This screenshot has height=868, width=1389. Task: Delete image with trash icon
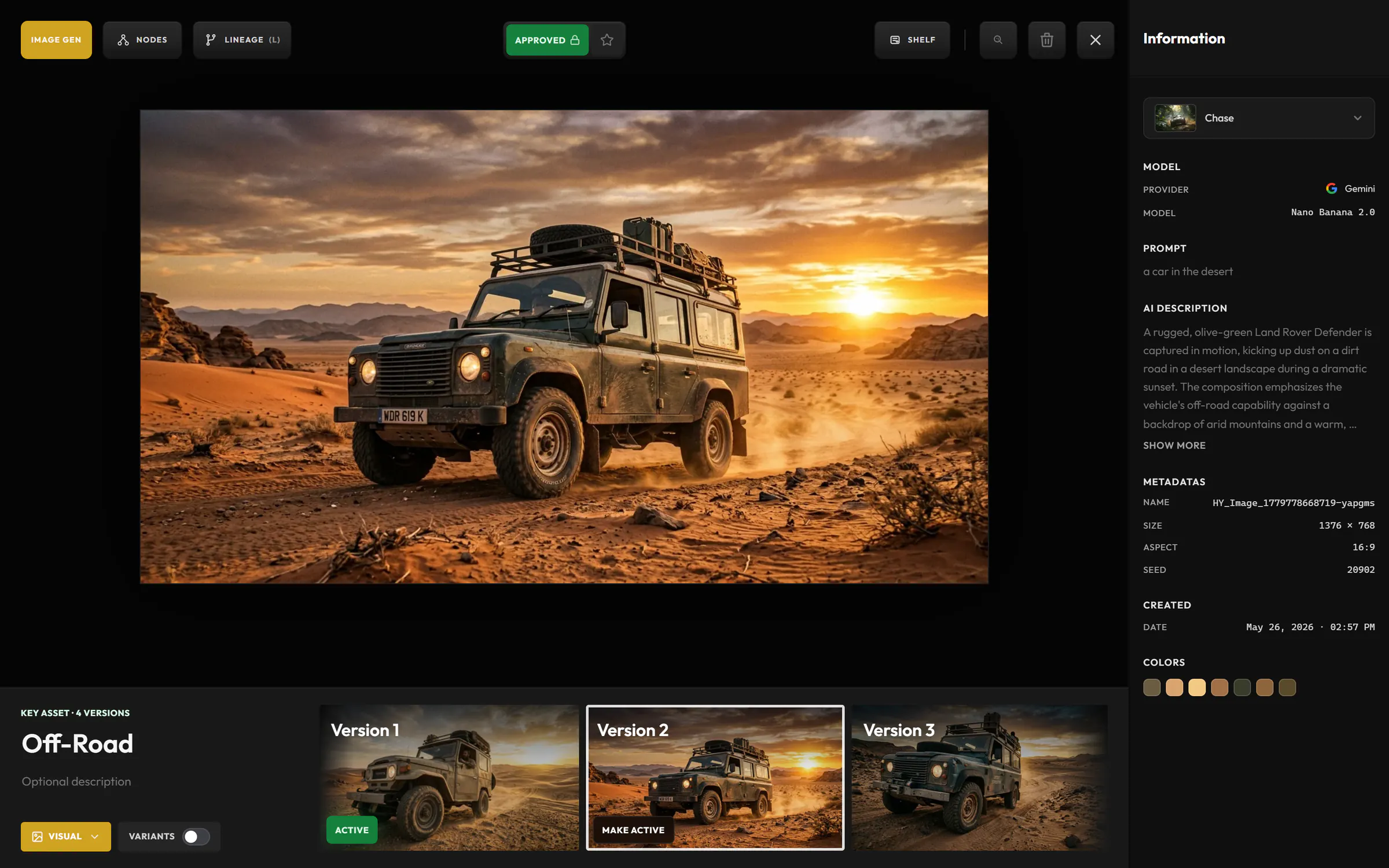(1046, 40)
